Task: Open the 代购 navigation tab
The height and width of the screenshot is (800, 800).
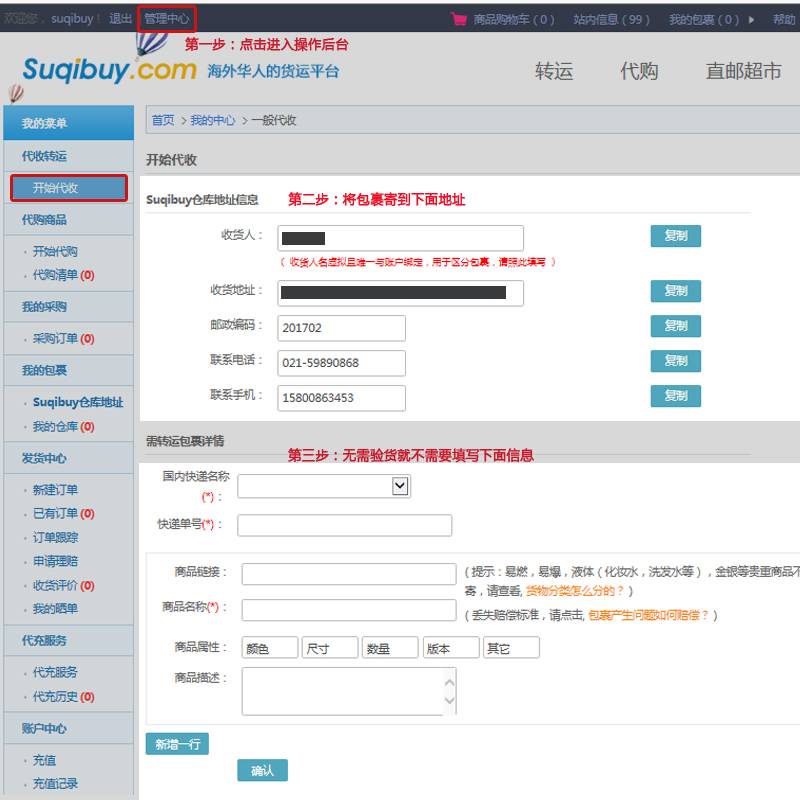Action: pos(639,71)
